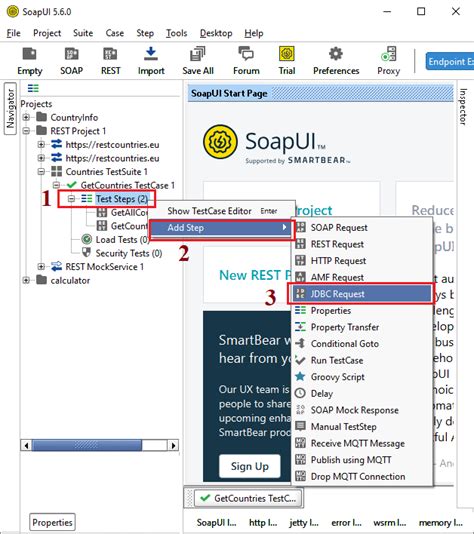The image size is (474, 534).
Task: Click the navigator horizontal scrollbar right arrow
Action: [173, 445]
